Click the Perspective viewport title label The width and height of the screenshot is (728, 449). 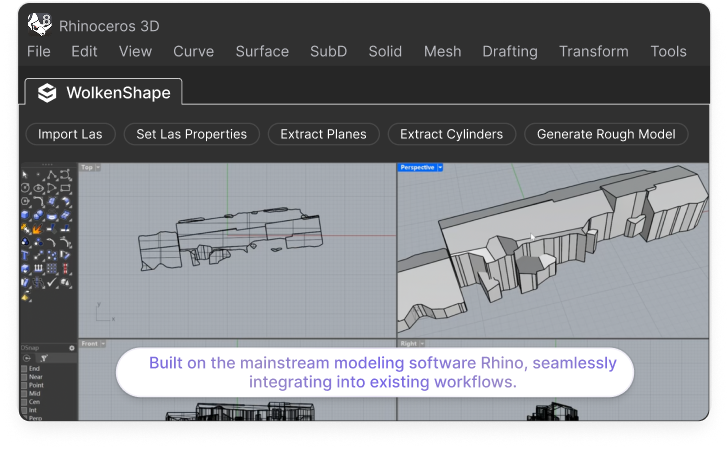(417, 168)
